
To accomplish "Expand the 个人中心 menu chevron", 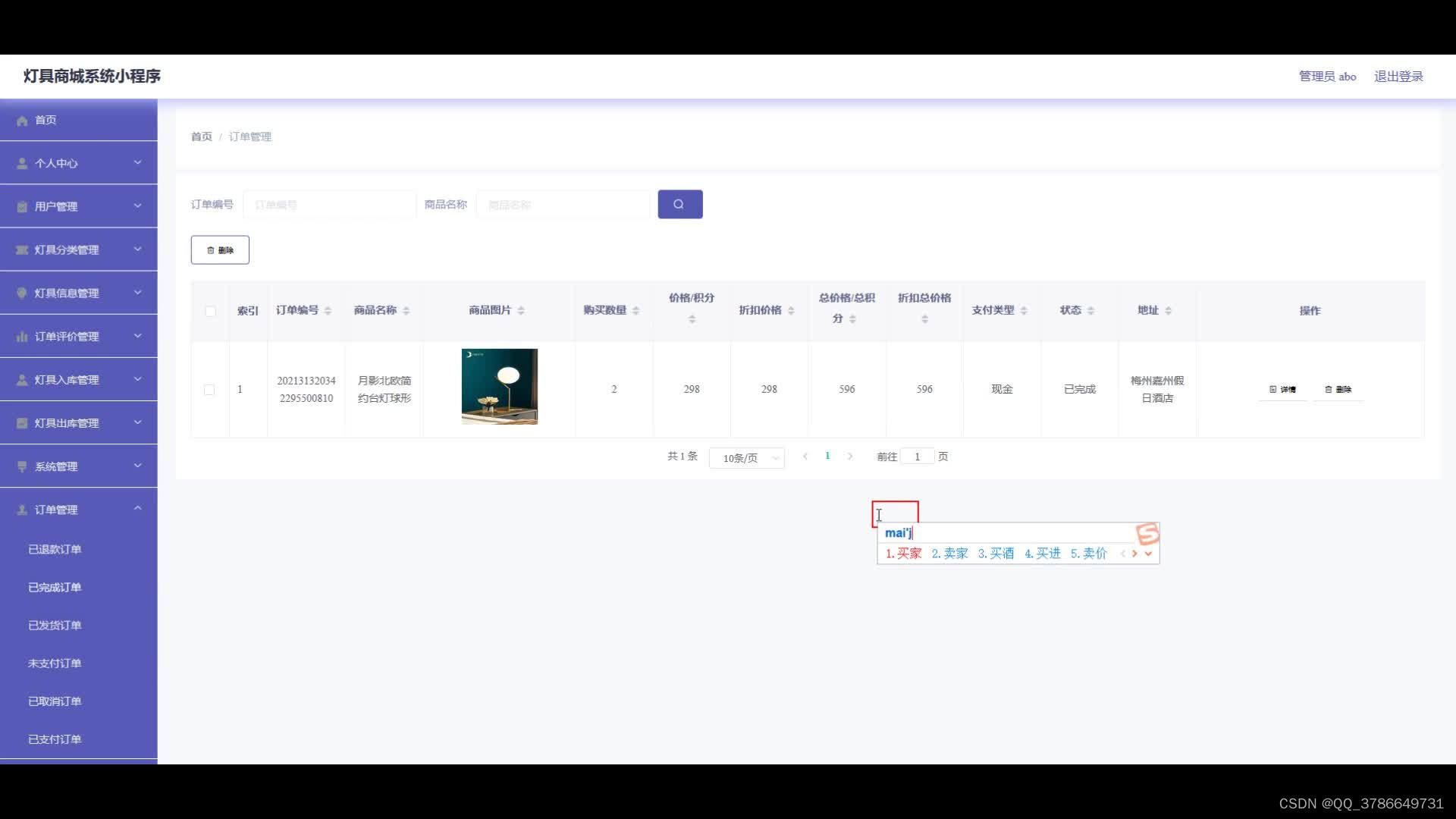I will pyautogui.click(x=137, y=162).
